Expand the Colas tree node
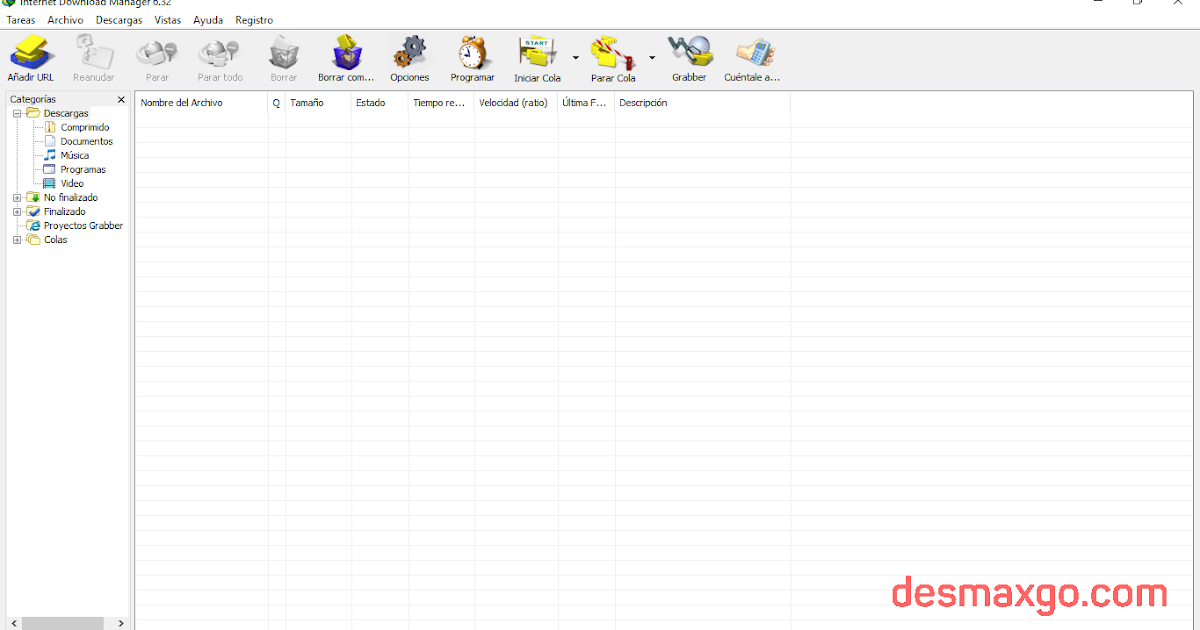The width and height of the screenshot is (1200, 630). pos(17,240)
